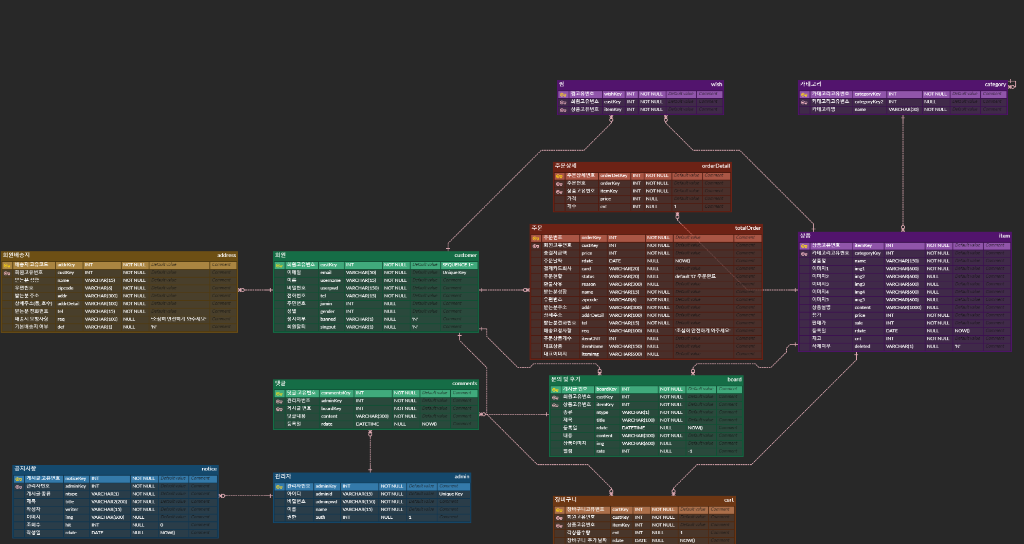Click the VARCHAR(30) type in category table

pos(903,110)
